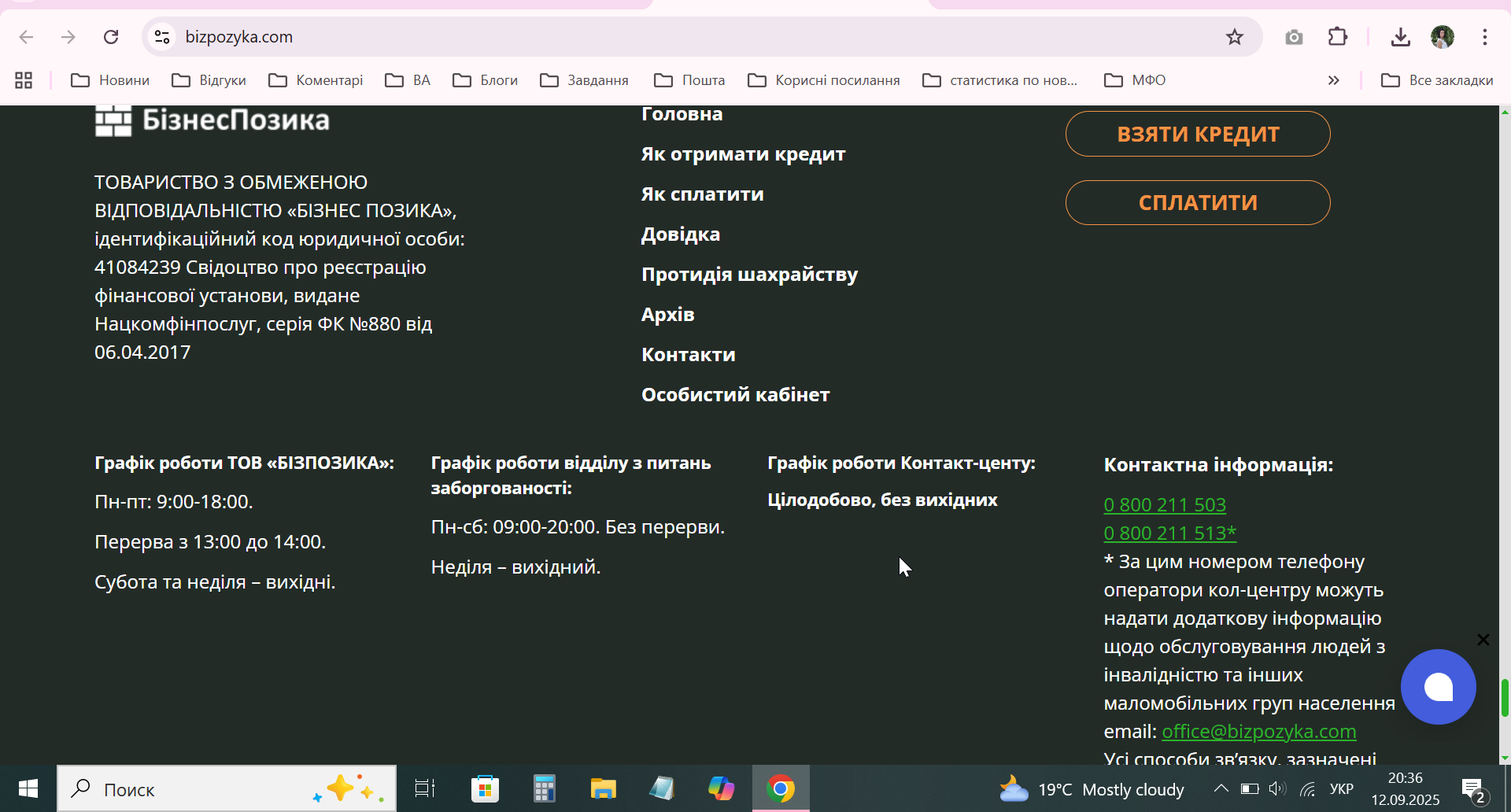
Task: Click the СПЛАТИТИ button
Action: click(1198, 202)
